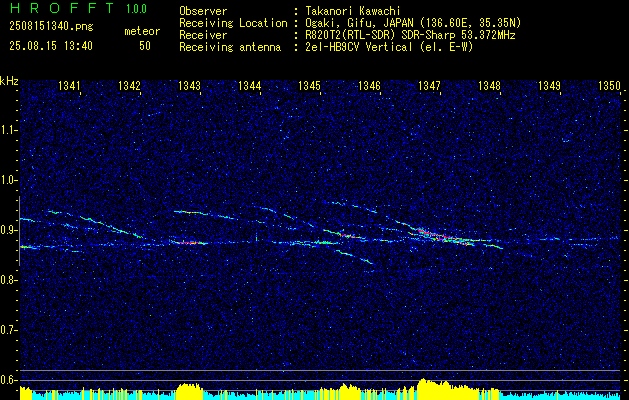Click the HROFFT title text
The width and height of the screenshot is (629, 400).
click(61, 8)
